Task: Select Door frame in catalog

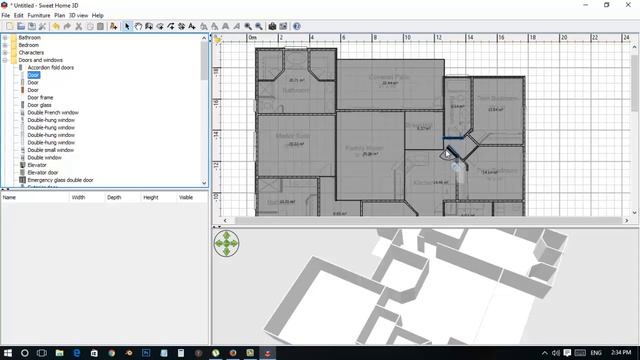Action: point(40,98)
